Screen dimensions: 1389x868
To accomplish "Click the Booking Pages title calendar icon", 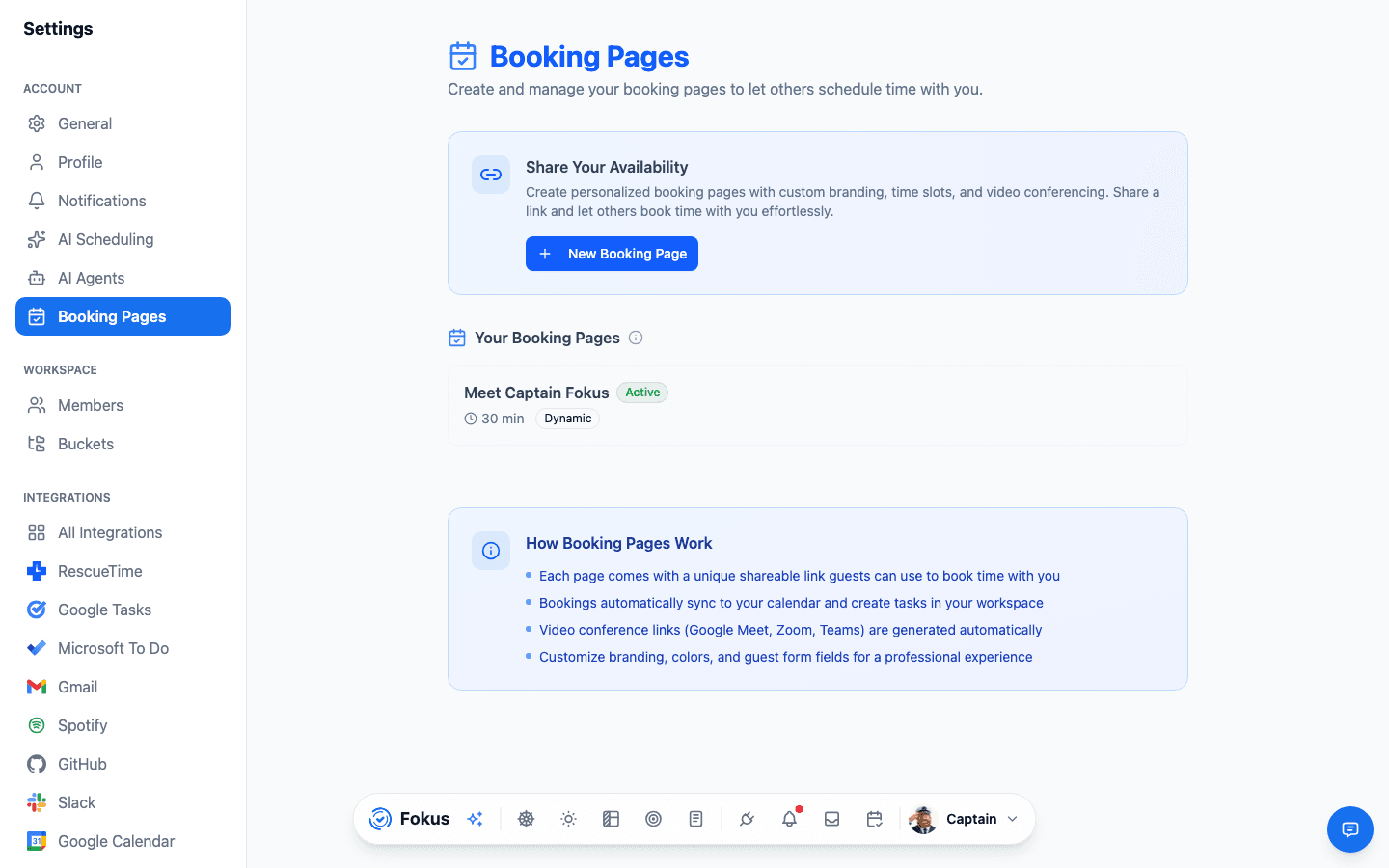I will click(x=463, y=56).
